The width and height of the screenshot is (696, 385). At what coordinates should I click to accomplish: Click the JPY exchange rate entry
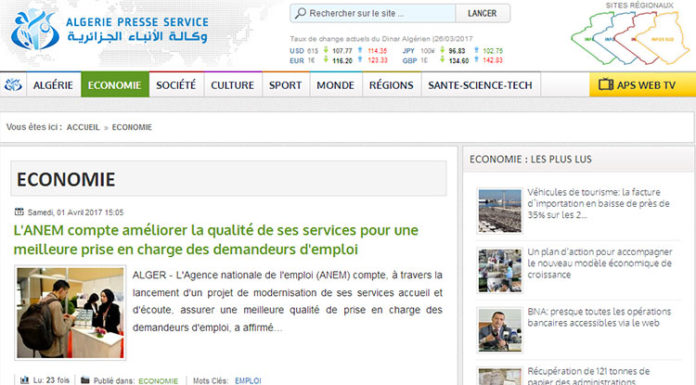tap(453, 51)
